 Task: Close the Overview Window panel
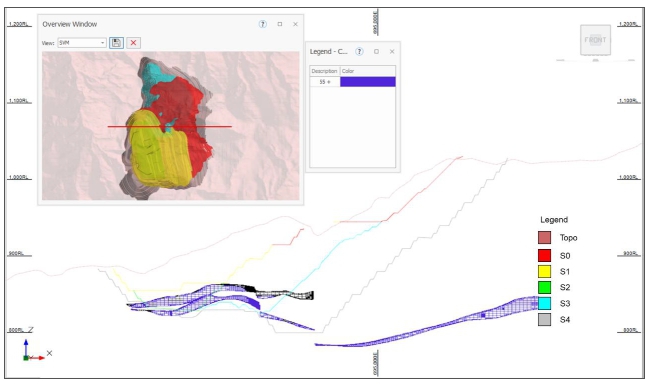tap(295, 24)
